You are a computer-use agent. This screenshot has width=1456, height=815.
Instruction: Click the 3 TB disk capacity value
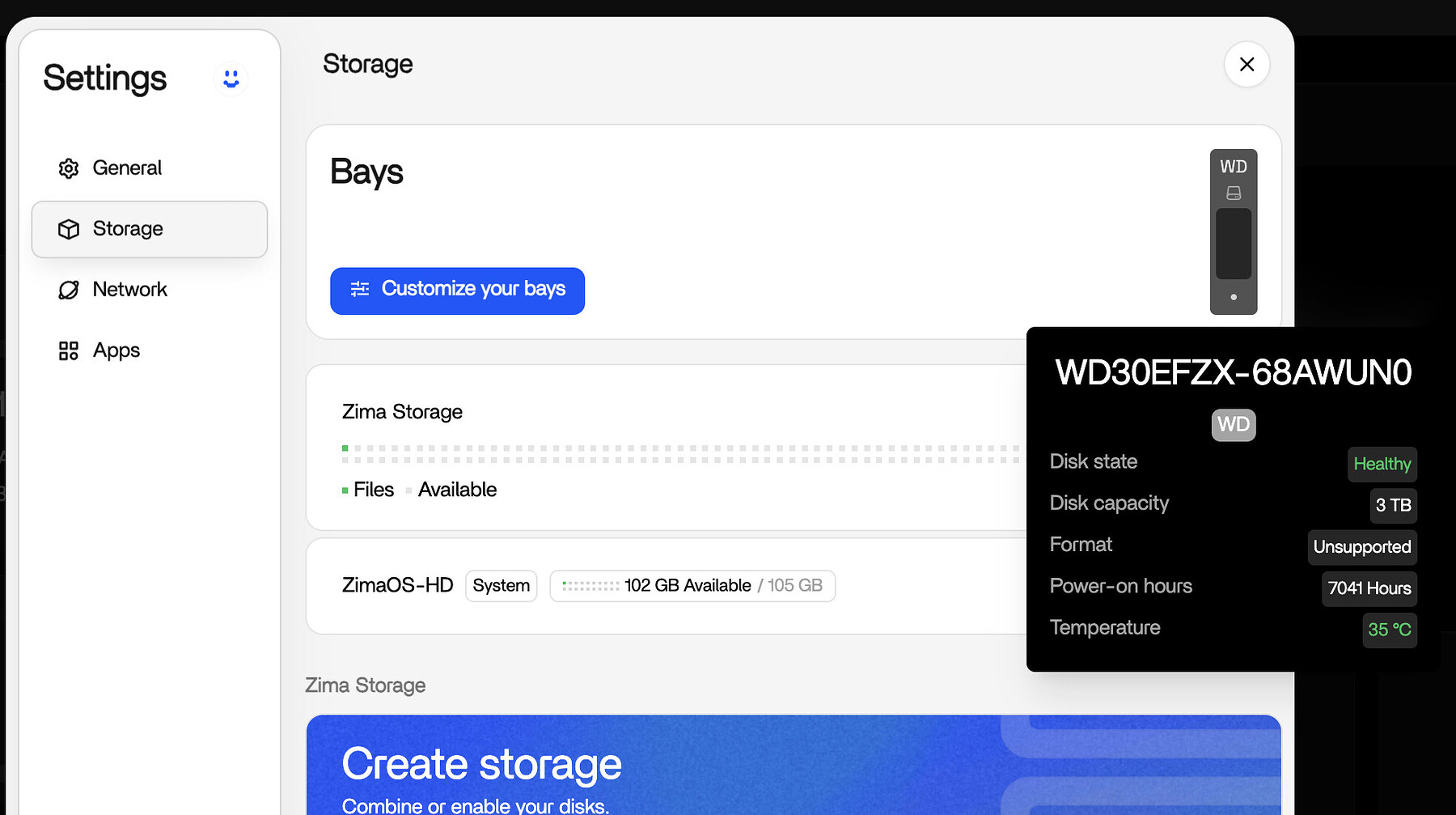pyautogui.click(x=1394, y=506)
